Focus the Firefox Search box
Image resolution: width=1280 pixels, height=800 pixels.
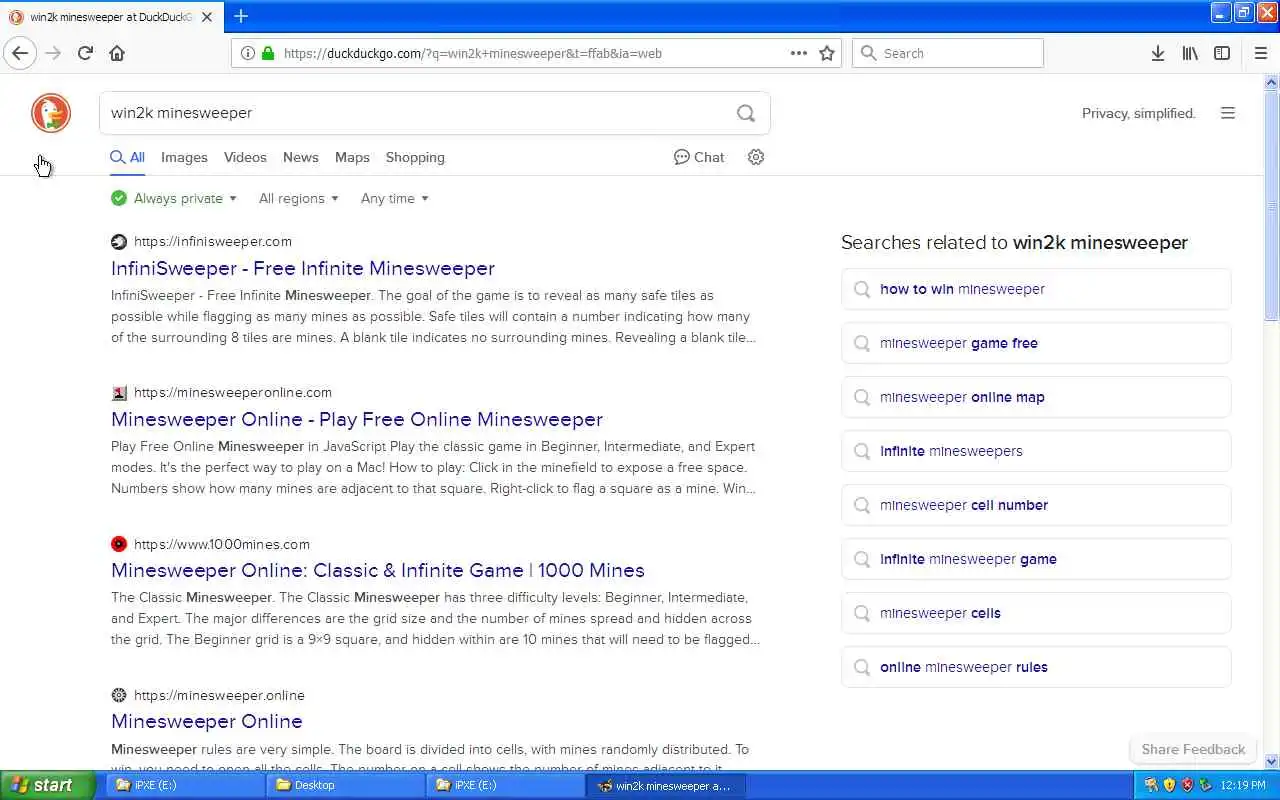947,53
